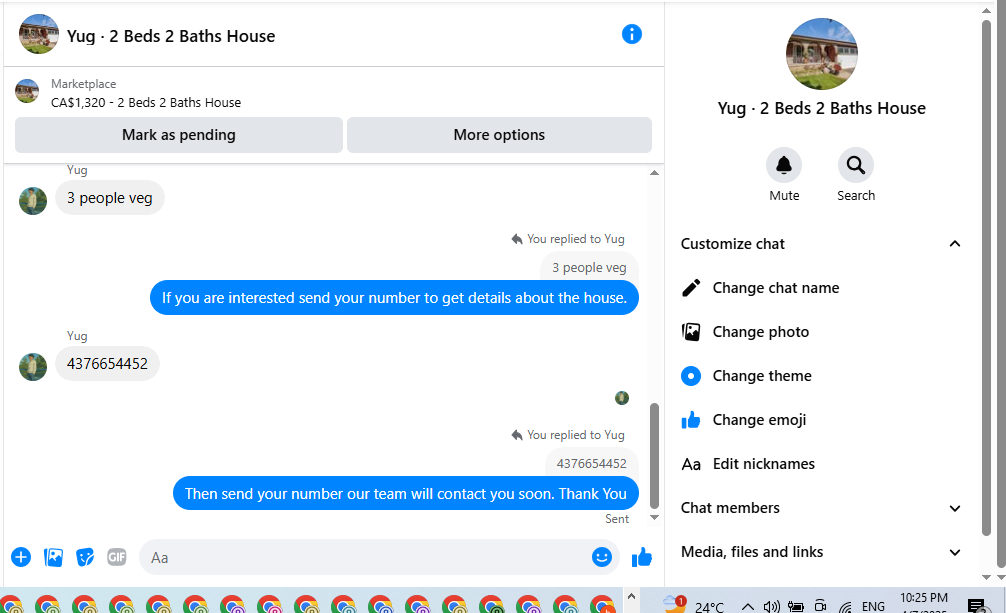Click the house avatar in chat header
Screen dimensions: 1006x613
point(38,34)
